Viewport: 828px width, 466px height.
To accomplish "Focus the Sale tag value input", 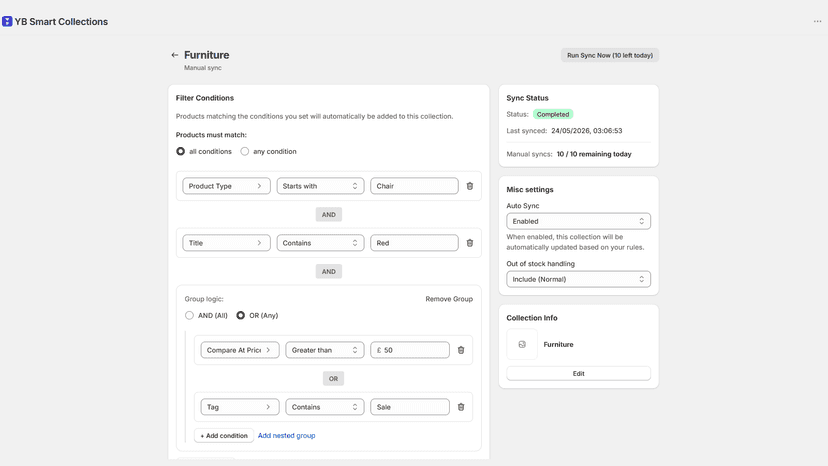I will tap(410, 407).
